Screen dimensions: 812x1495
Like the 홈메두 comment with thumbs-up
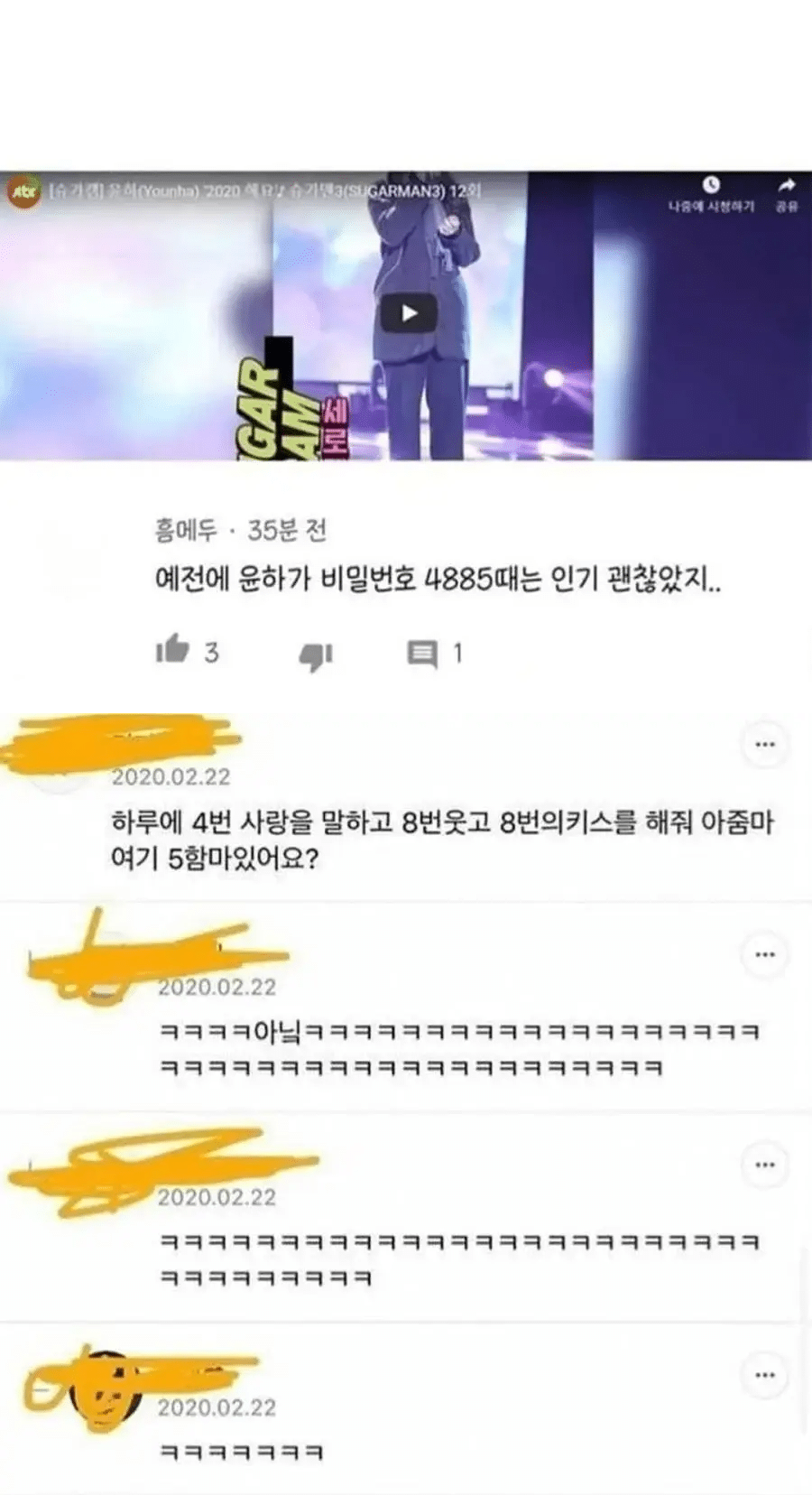pyautogui.click(x=172, y=650)
